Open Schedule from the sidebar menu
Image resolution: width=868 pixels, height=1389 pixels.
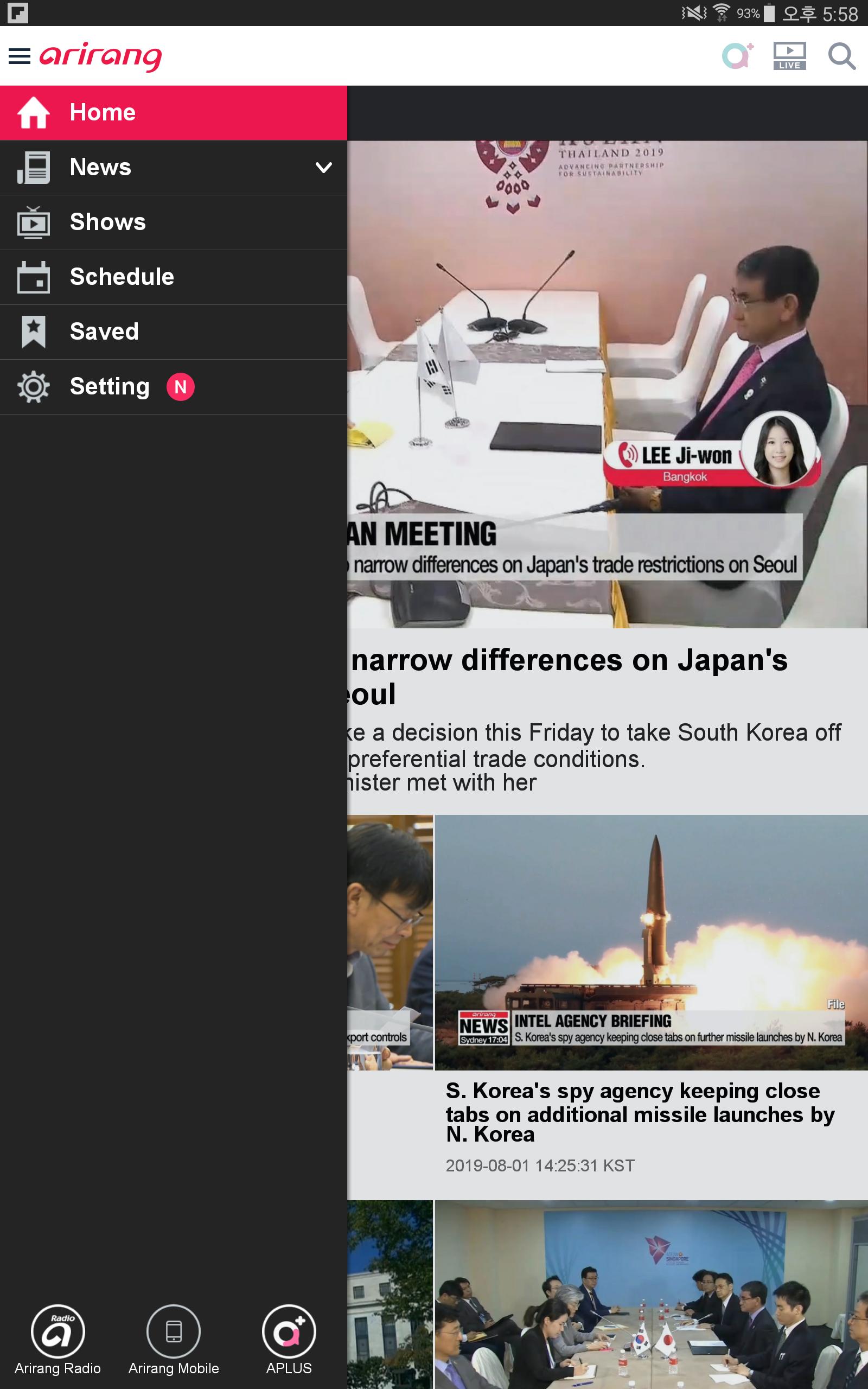[122, 277]
